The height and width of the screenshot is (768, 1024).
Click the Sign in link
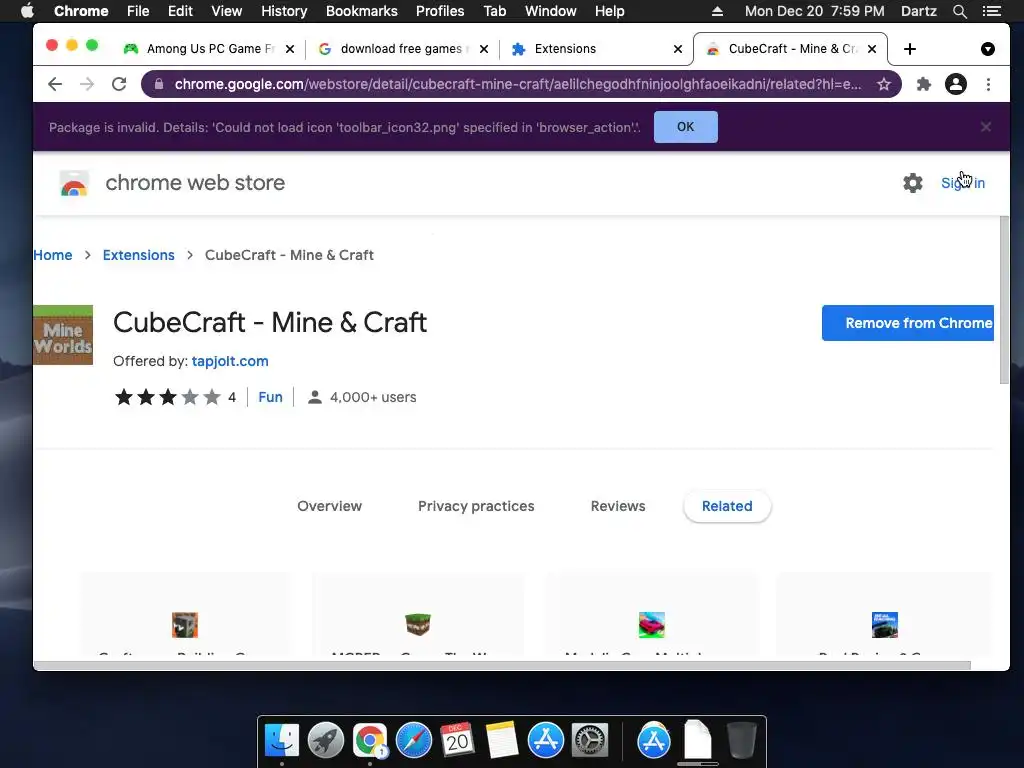(x=963, y=183)
